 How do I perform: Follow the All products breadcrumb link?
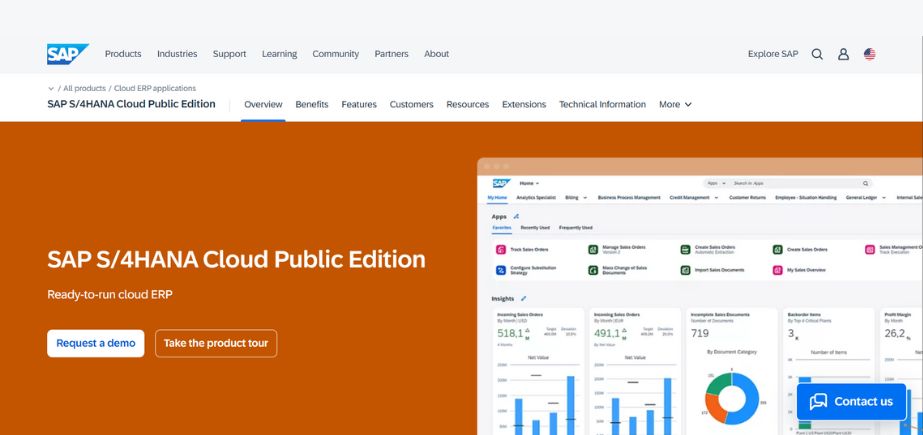coord(84,88)
